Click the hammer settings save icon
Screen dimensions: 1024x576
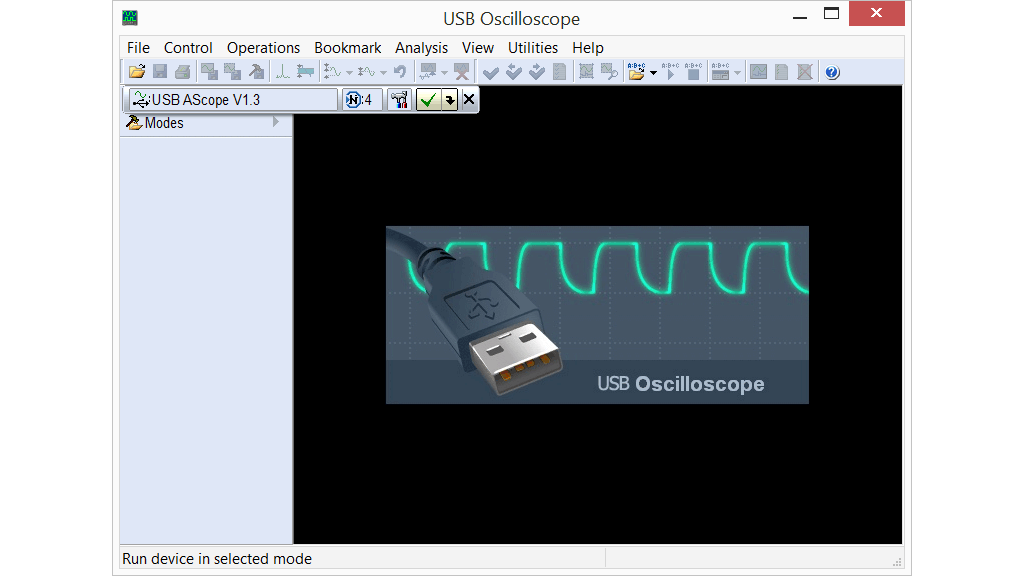(x=256, y=72)
